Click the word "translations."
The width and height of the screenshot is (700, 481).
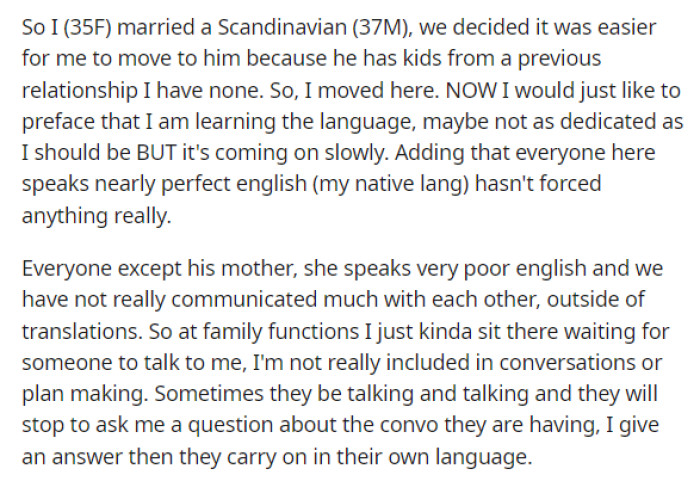pos(82,332)
